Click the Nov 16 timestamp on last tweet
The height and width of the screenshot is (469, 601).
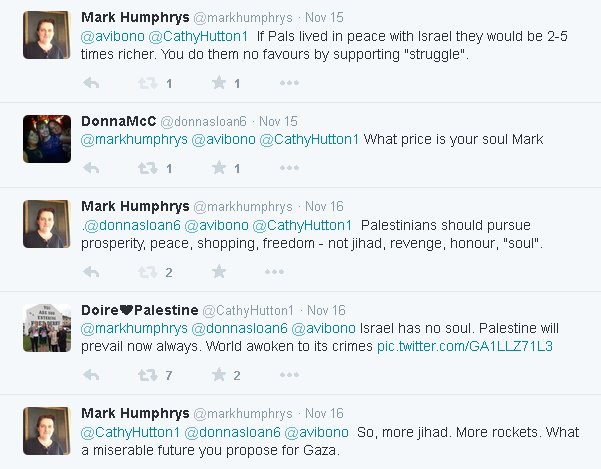point(324,413)
